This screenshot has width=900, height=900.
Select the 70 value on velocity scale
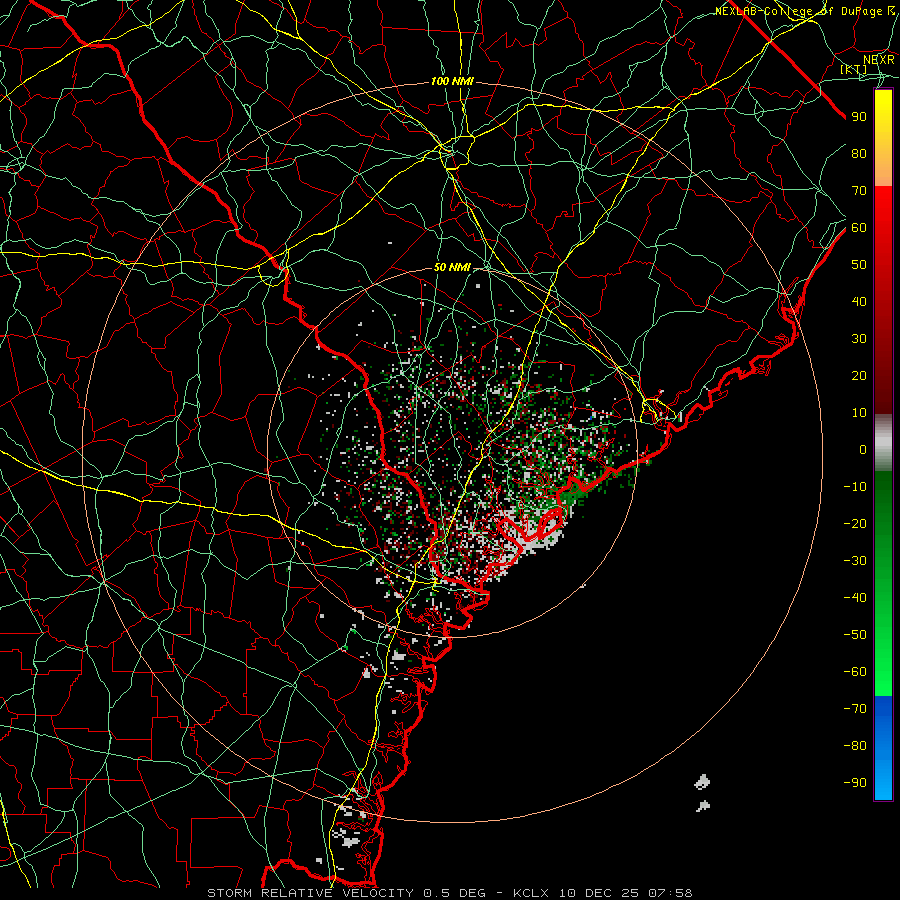[x=859, y=191]
